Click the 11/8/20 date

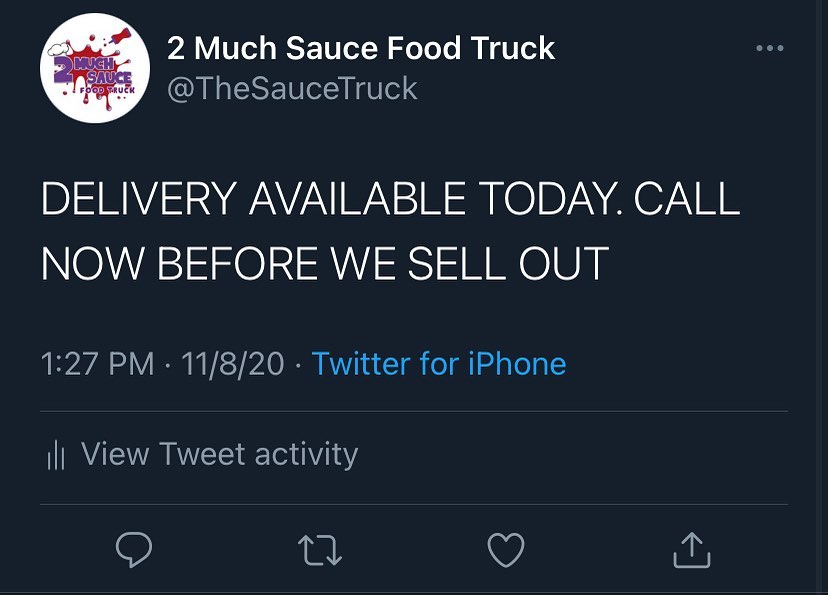click(235, 363)
